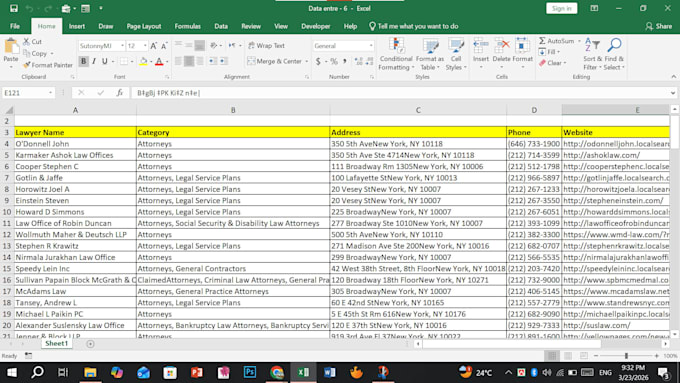This screenshot has height=383, width=680.
Task: Open Conditional Formatting dropdown
Action: point(396,54)
